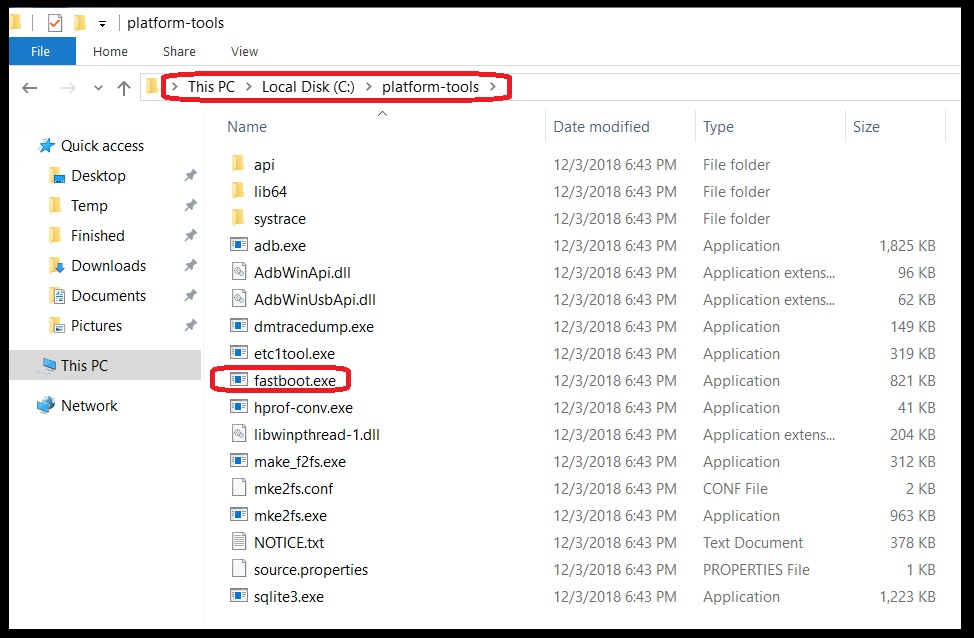
Task: Click the '1,825 KB' size of adb.exe
Action: tap(908, 246)
